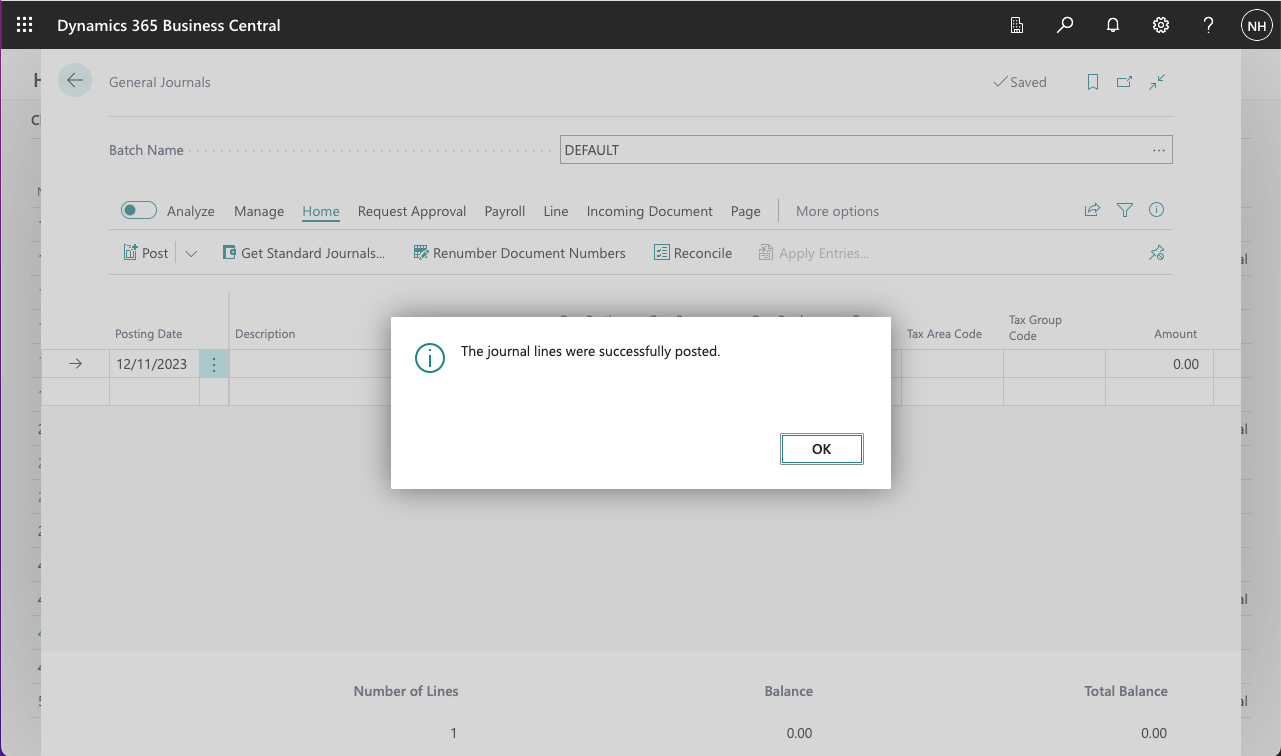Pin the action bar using the pin icon

[x=1157, y=253]
